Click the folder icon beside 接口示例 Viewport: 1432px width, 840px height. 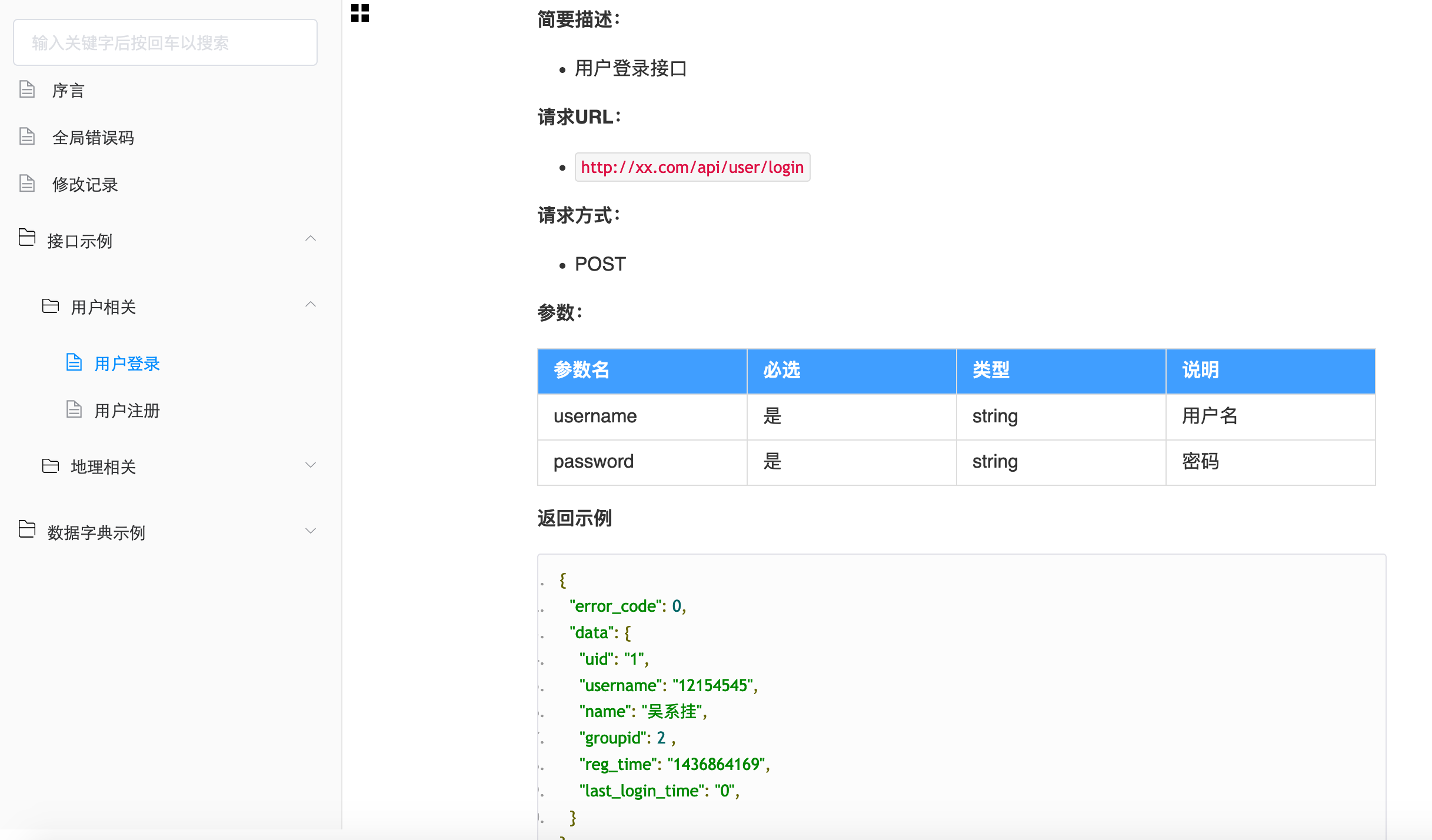tap(27, 238)
